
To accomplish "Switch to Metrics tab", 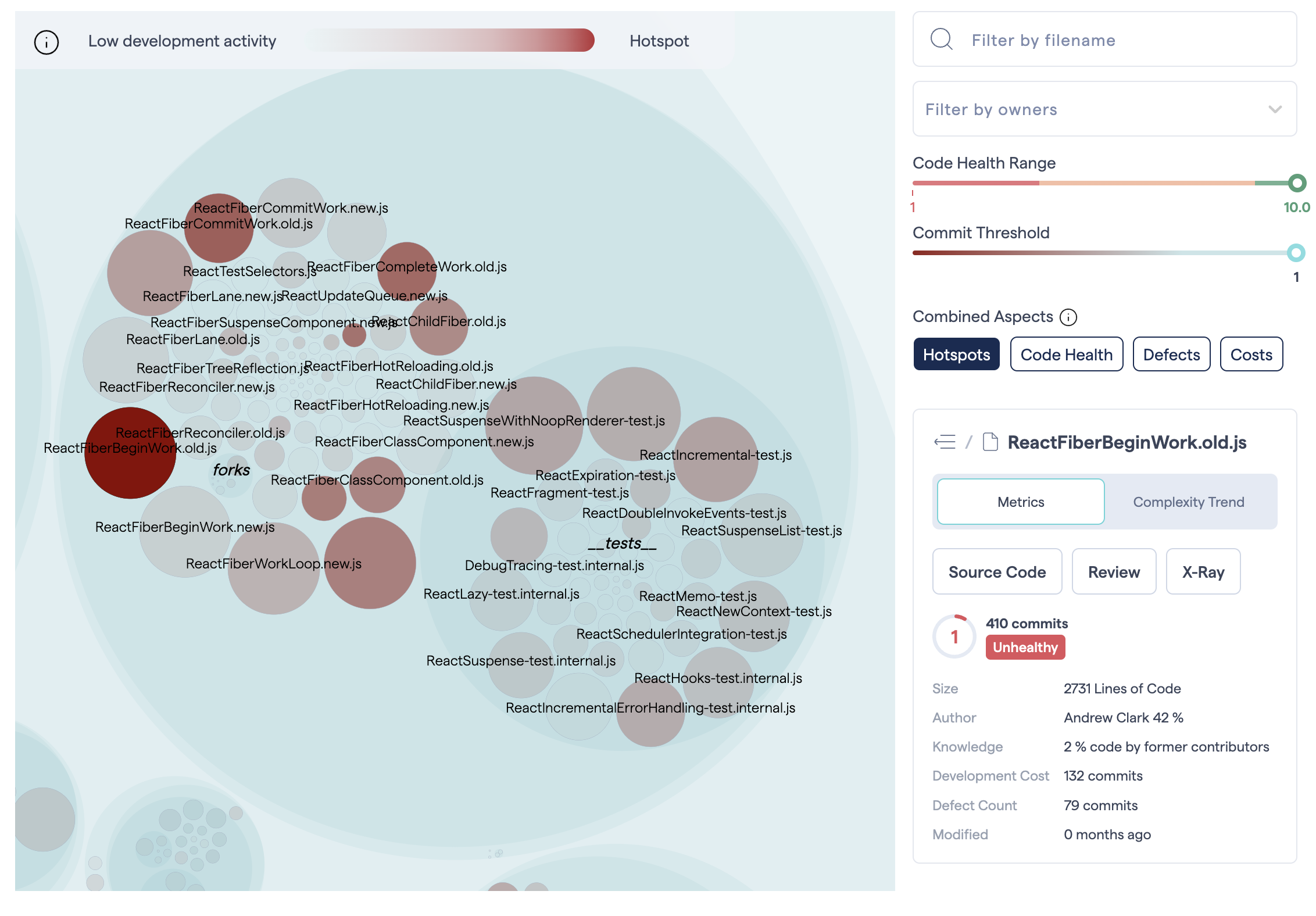I will [x=1019, y=501].
